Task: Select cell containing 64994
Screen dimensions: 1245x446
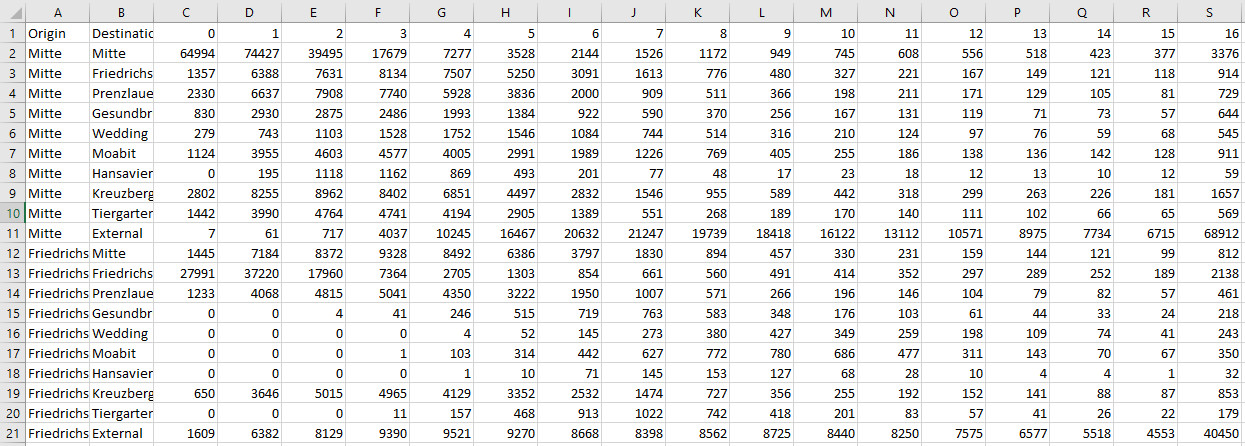Action: (x=185, y=53)
